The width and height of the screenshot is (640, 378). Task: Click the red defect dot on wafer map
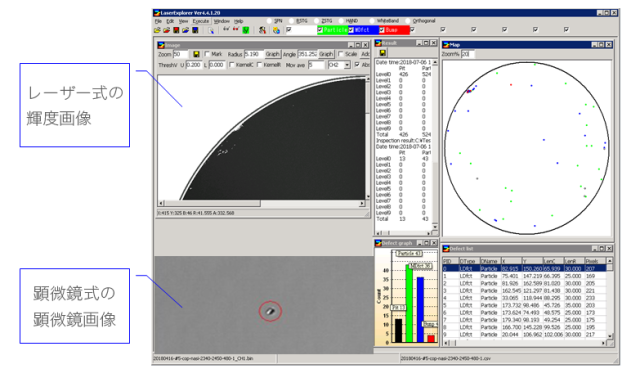click(511, 85)
